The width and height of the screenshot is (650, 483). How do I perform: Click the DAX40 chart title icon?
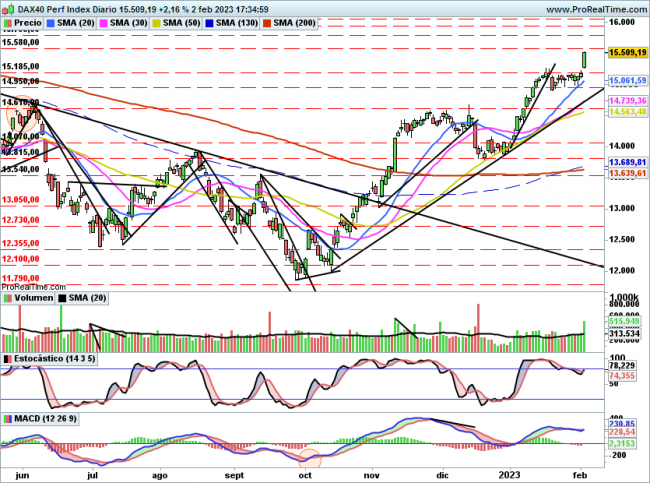click(x=7, y=7)
